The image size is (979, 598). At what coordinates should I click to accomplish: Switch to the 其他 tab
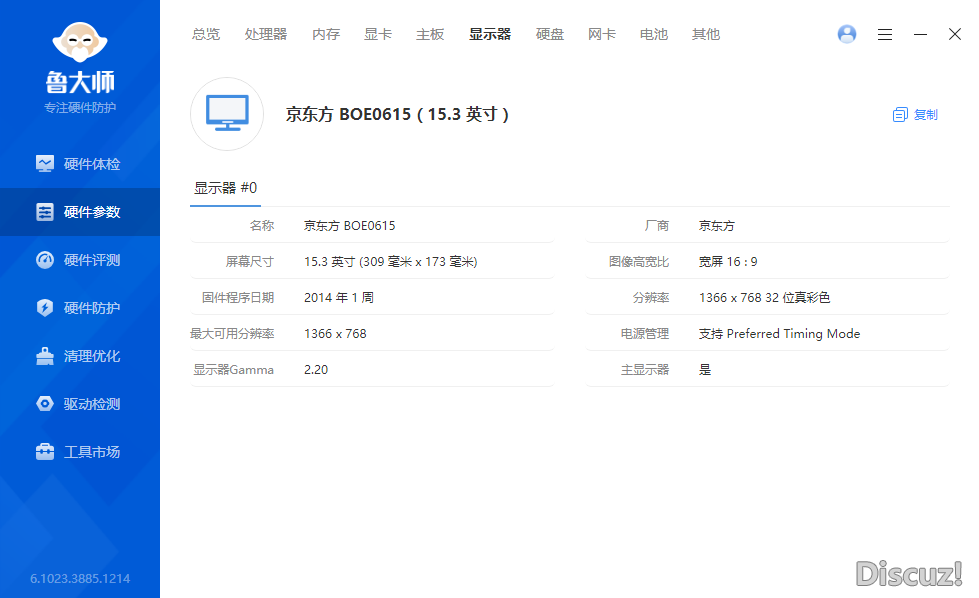706,34
